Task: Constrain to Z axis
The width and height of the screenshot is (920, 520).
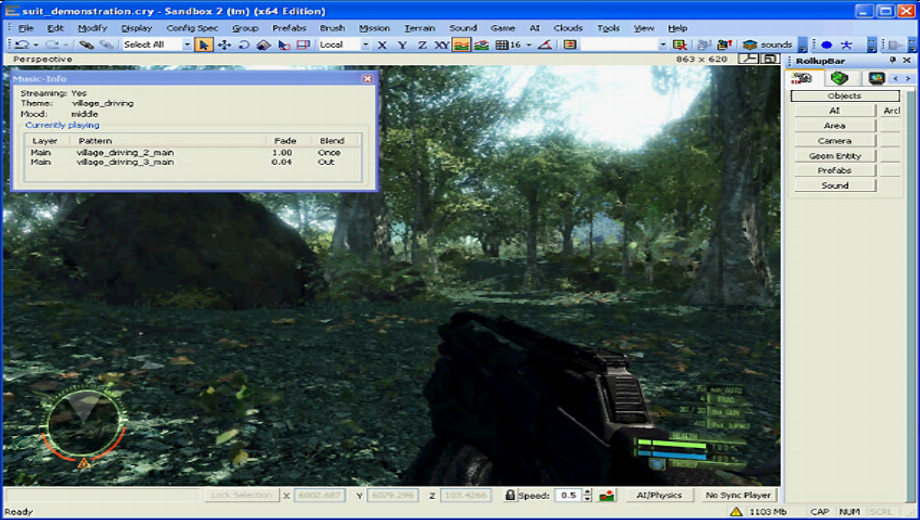Action: coord(422,45)
